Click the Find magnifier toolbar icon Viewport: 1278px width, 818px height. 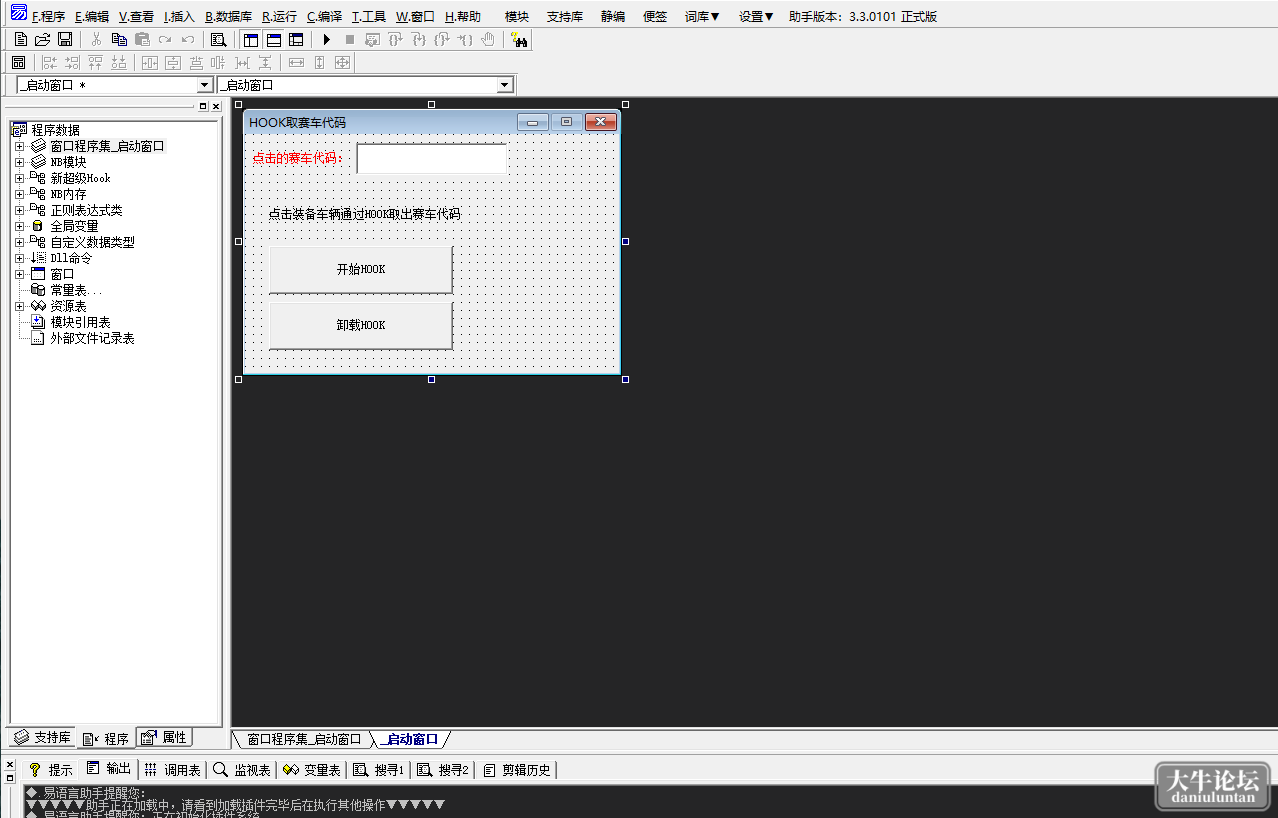[x=218, y=40]
